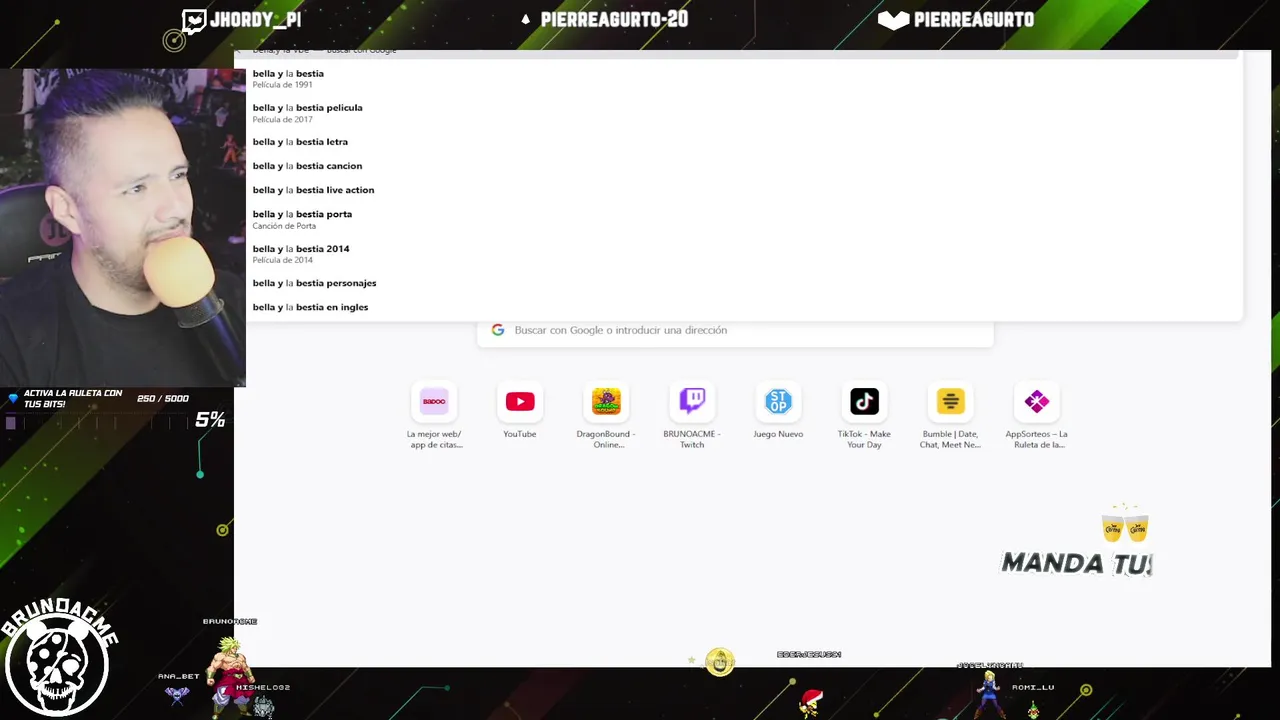Click the 'TikTok - Make Your Day' label

pos(864,439)
